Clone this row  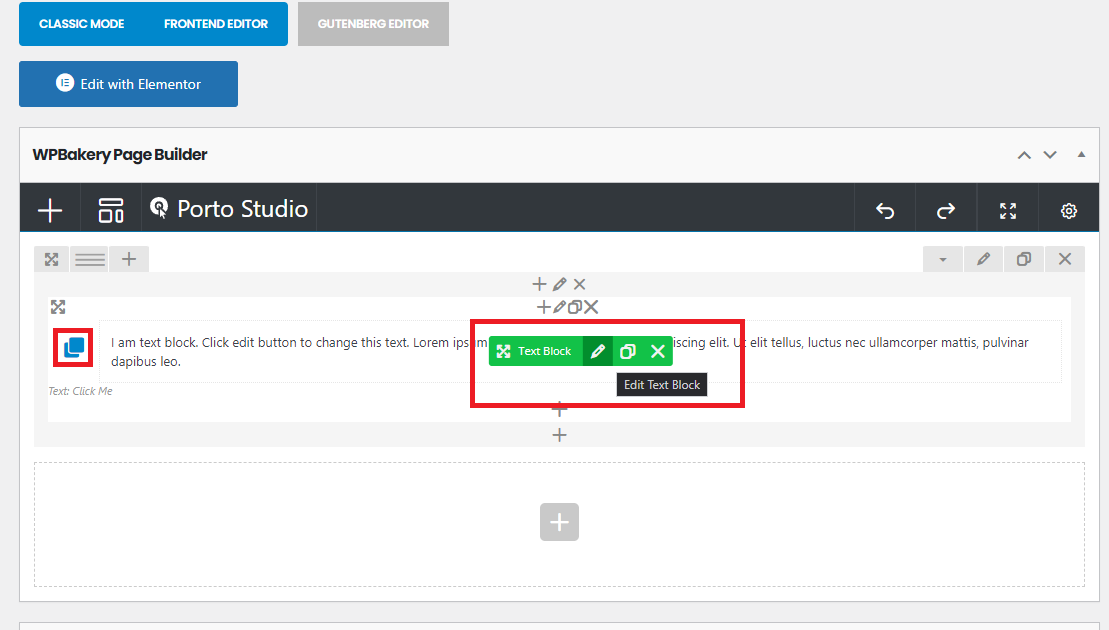(x=1023, y=259)
